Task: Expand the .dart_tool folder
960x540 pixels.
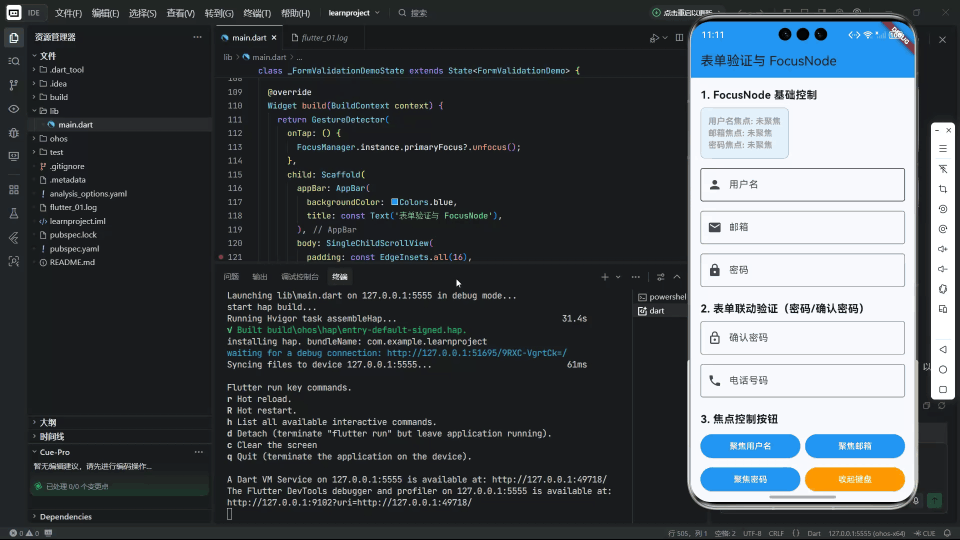Action: point(34,70)
